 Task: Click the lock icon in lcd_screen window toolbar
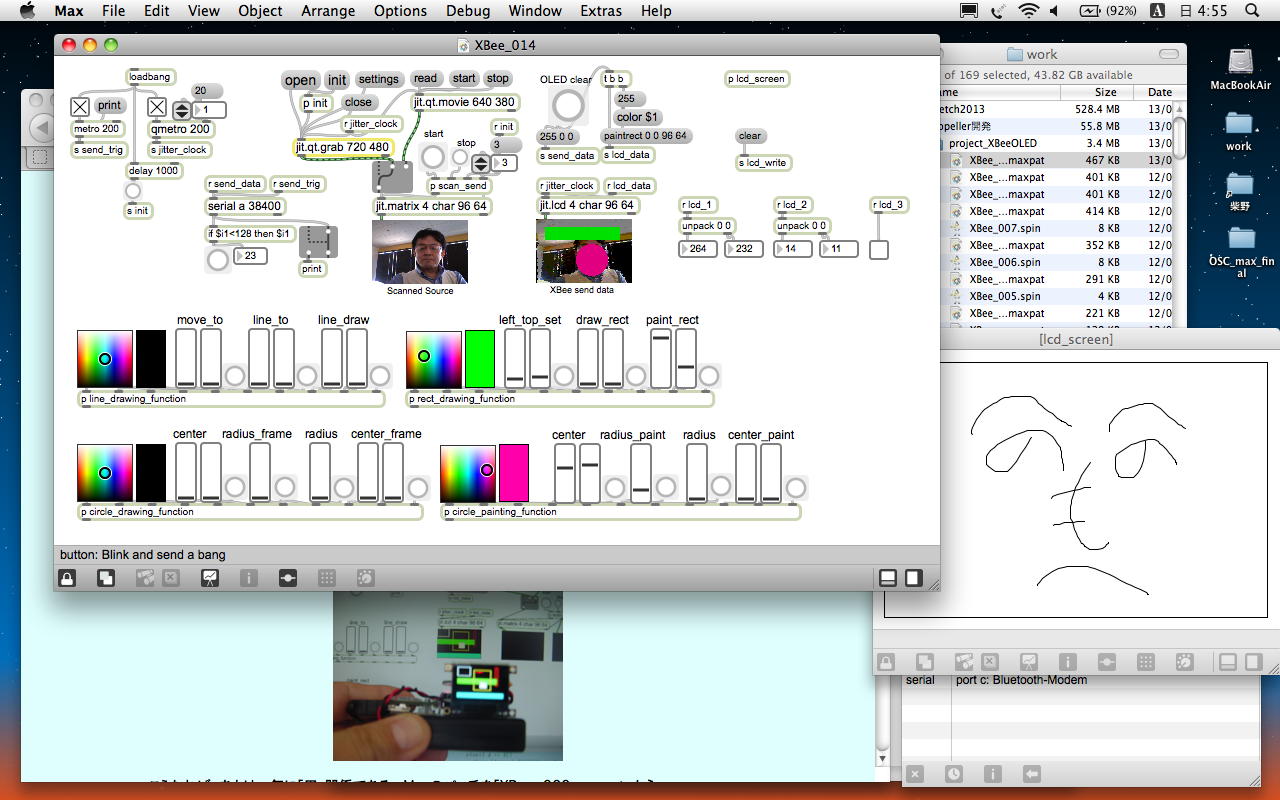tap(886, 662)
